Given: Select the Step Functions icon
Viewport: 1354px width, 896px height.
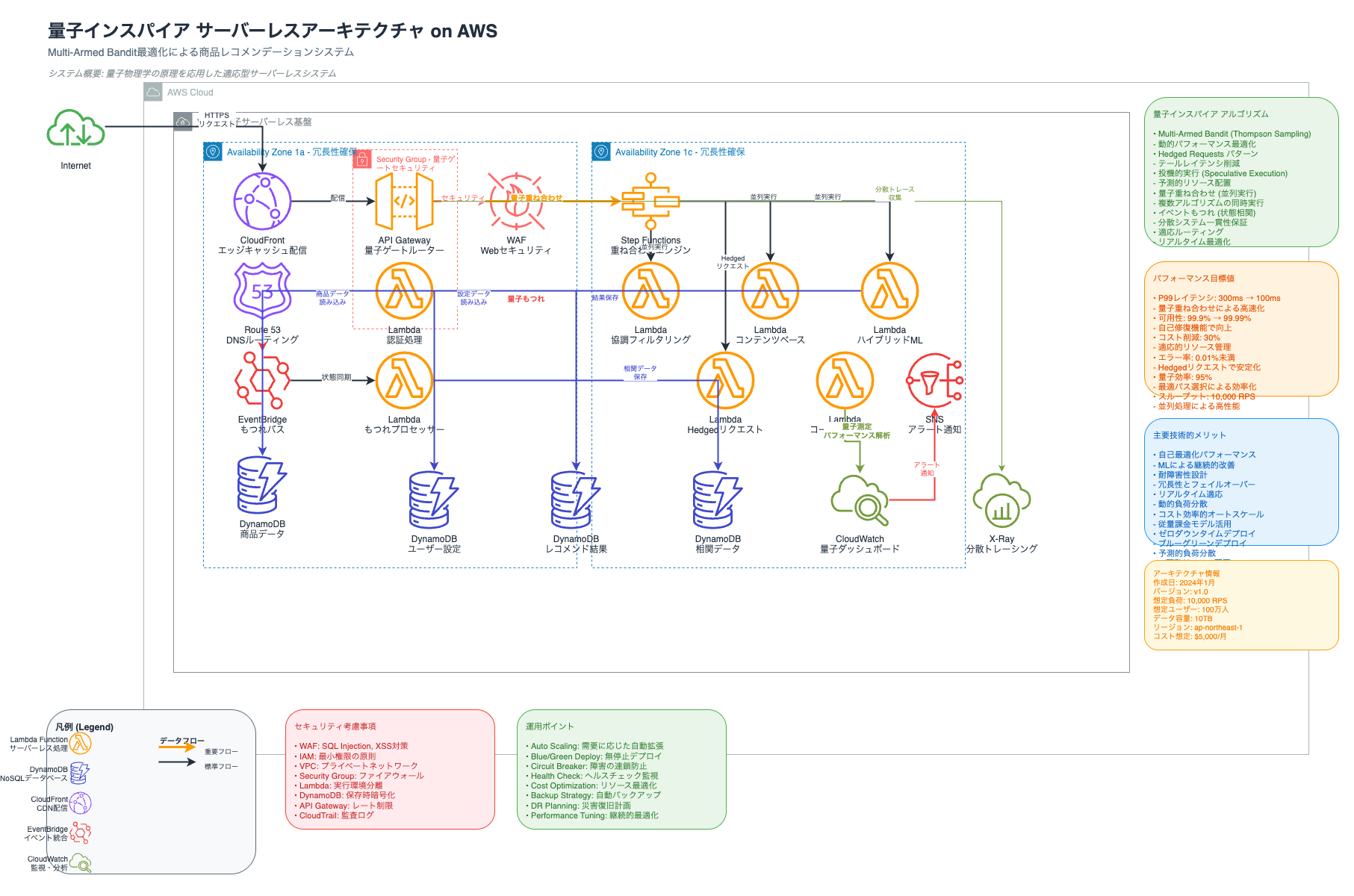Looking at the screenshot, I should 650,201.
